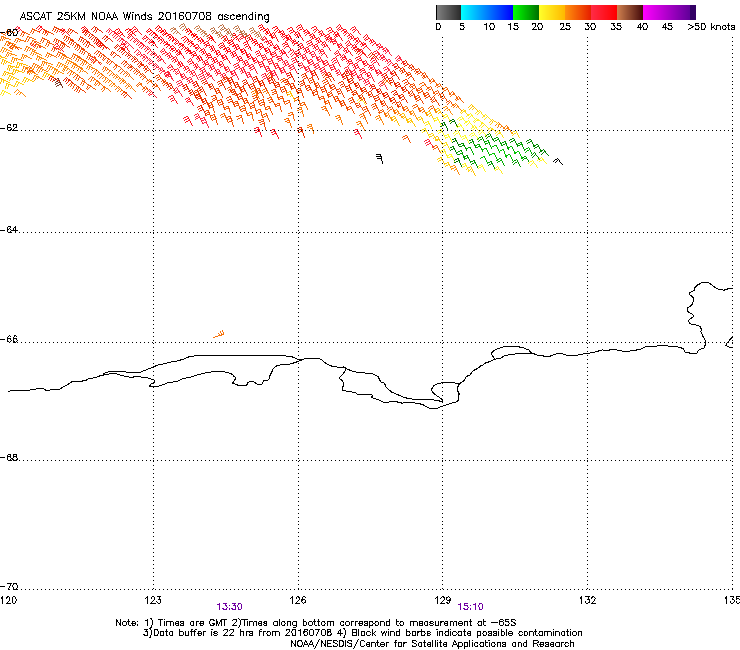Click the longitude label 129
This screenshot has width=740, height=650.
pyautogui.click(x=443, y=600)
